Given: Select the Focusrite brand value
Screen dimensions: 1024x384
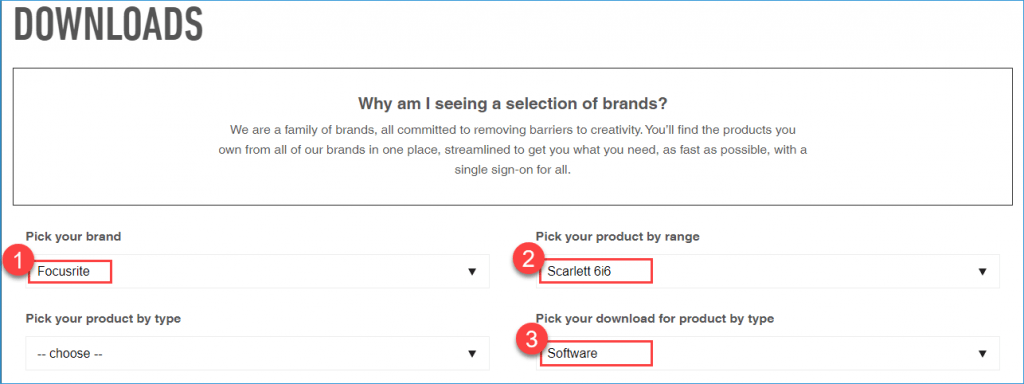Looking at the screenshot, I should coord(65,272).
